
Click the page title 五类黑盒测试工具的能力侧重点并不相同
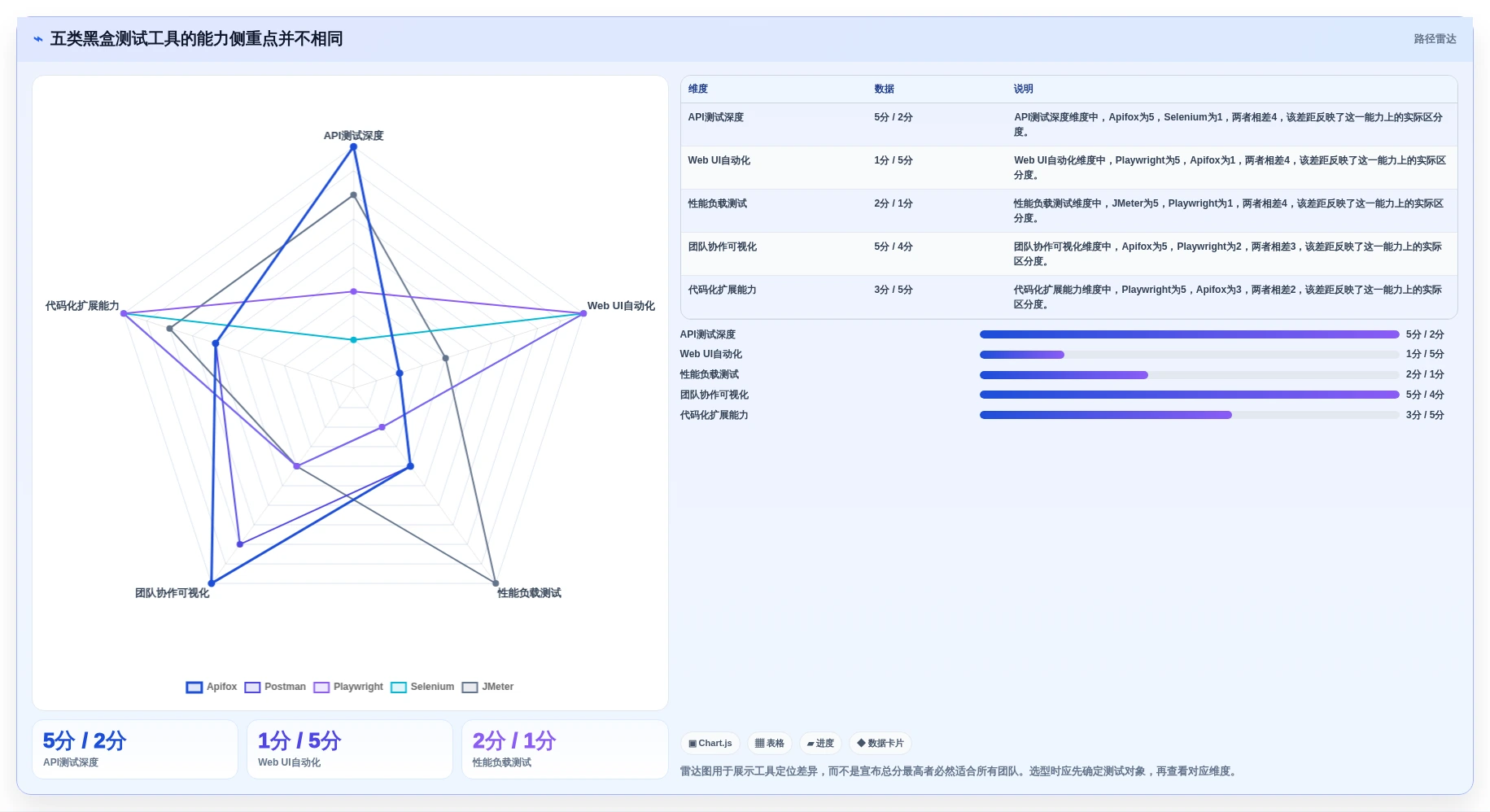coord(196,39)
